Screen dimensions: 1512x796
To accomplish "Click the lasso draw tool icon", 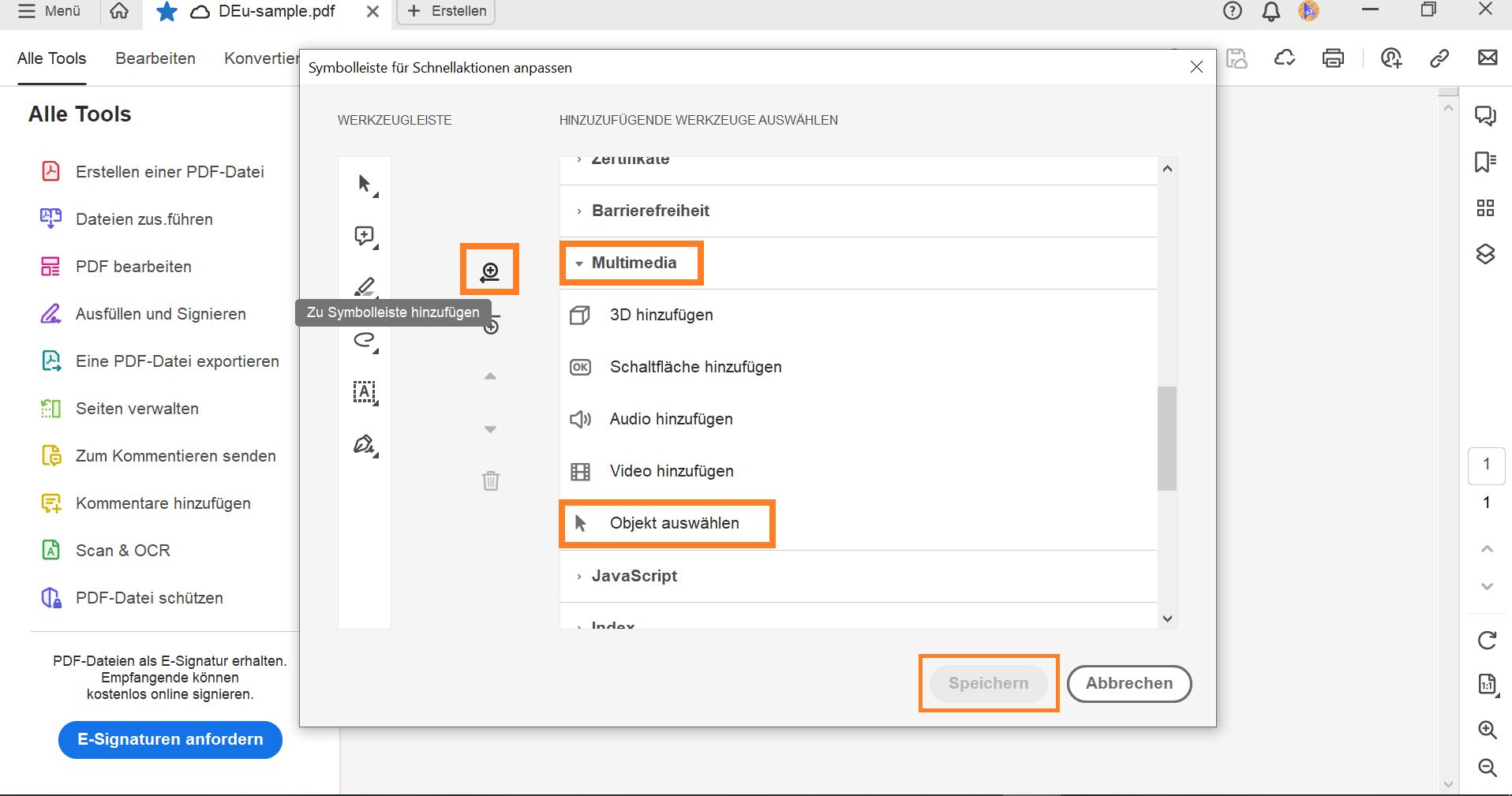I will pyautogui.click(x=365, y=340).
